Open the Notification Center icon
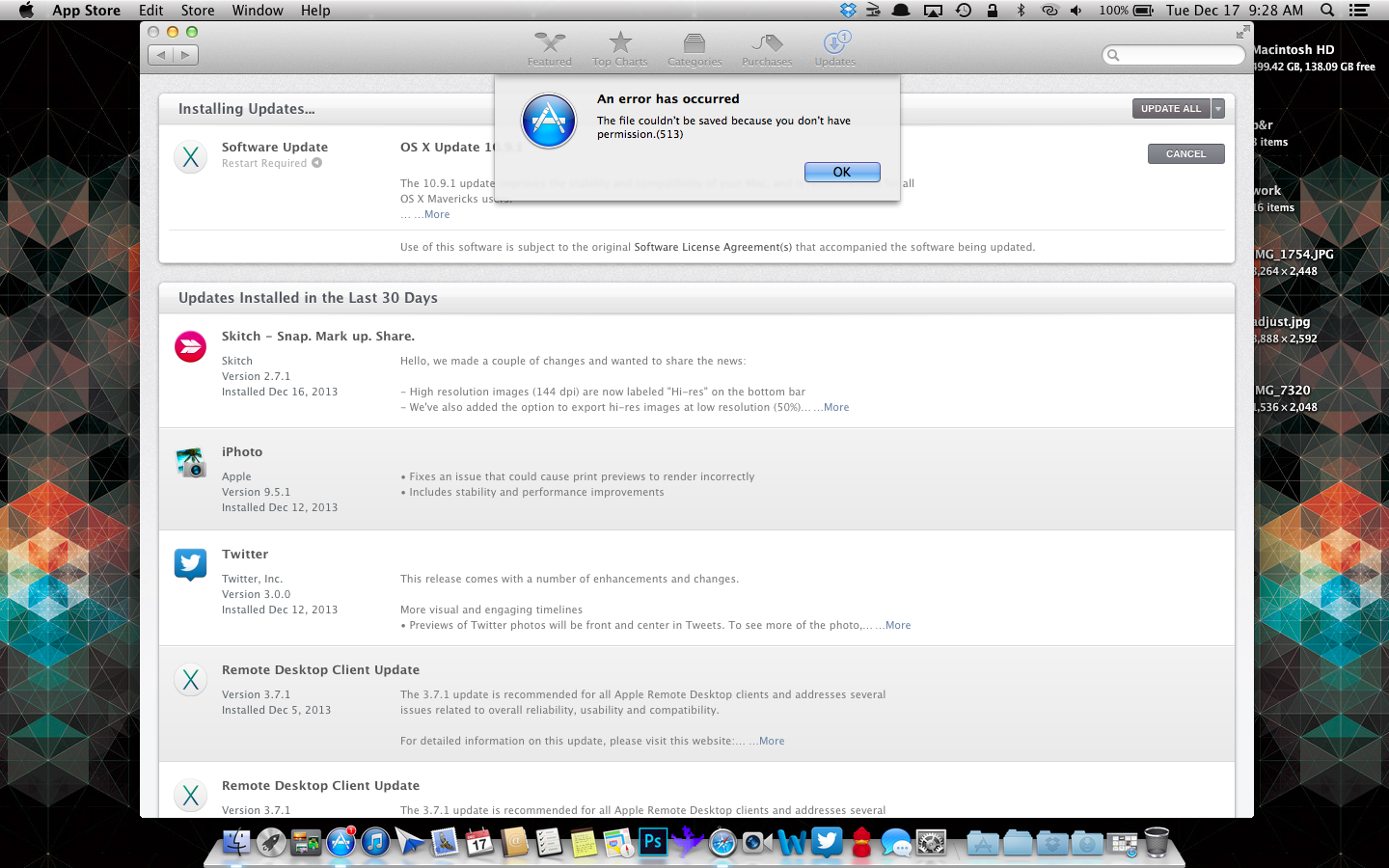Viewport: 1389px width, 868px height. [1359, 10]
